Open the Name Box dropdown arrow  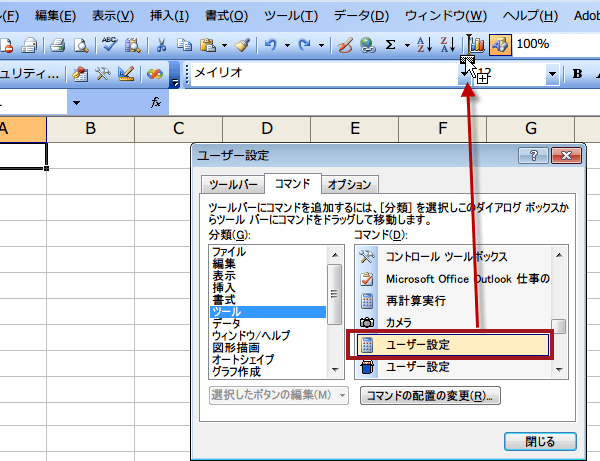(76, 103)
